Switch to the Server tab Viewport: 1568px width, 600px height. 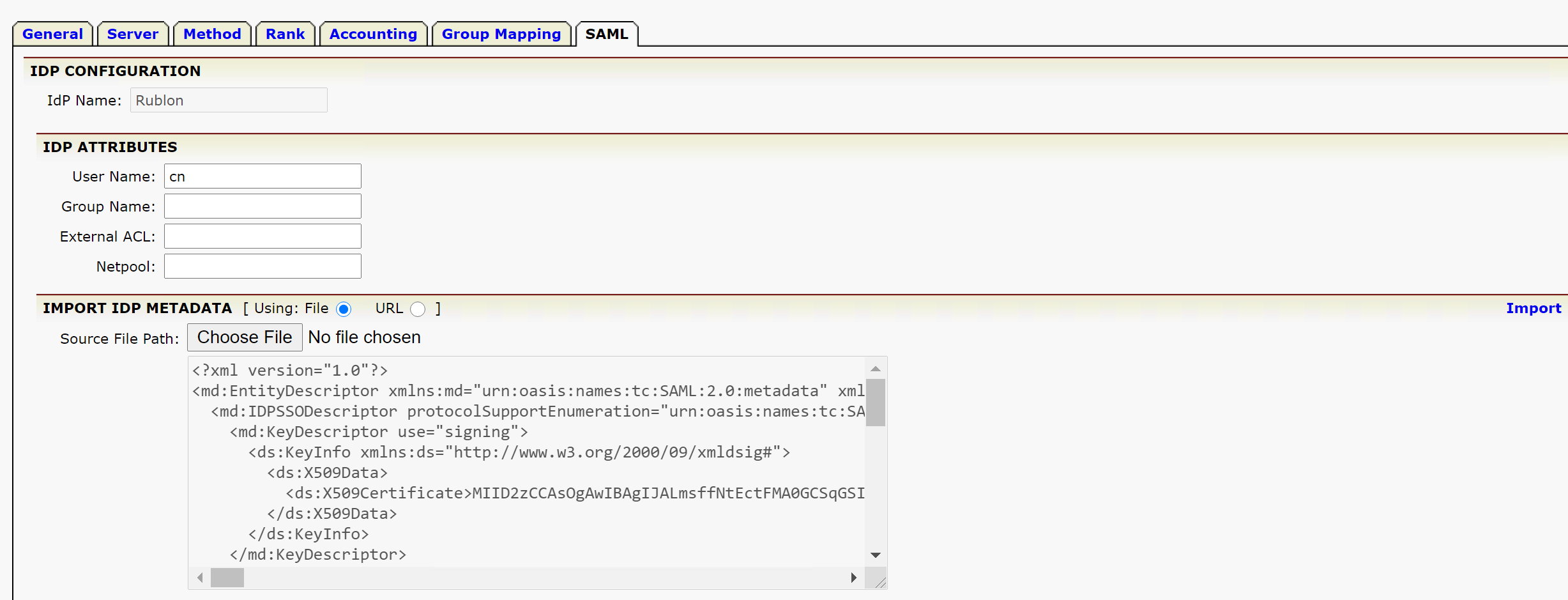132,34
